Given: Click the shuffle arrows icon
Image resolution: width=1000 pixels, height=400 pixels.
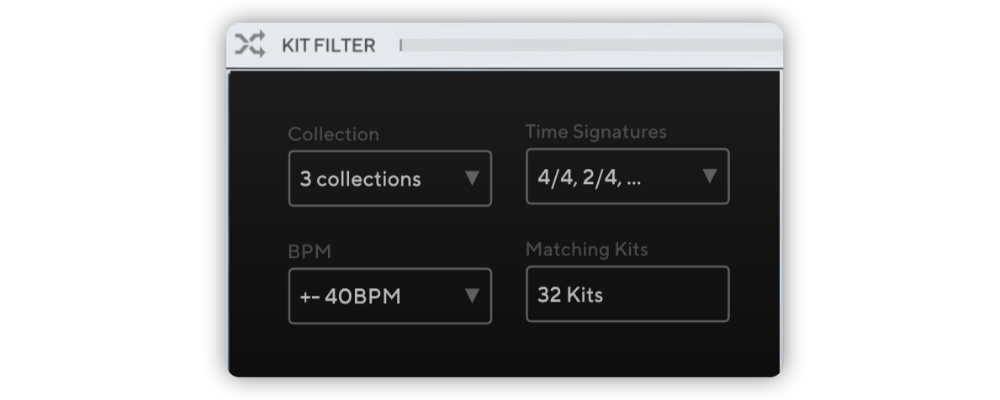Looking at the screenshot, I should pos(249,45).
